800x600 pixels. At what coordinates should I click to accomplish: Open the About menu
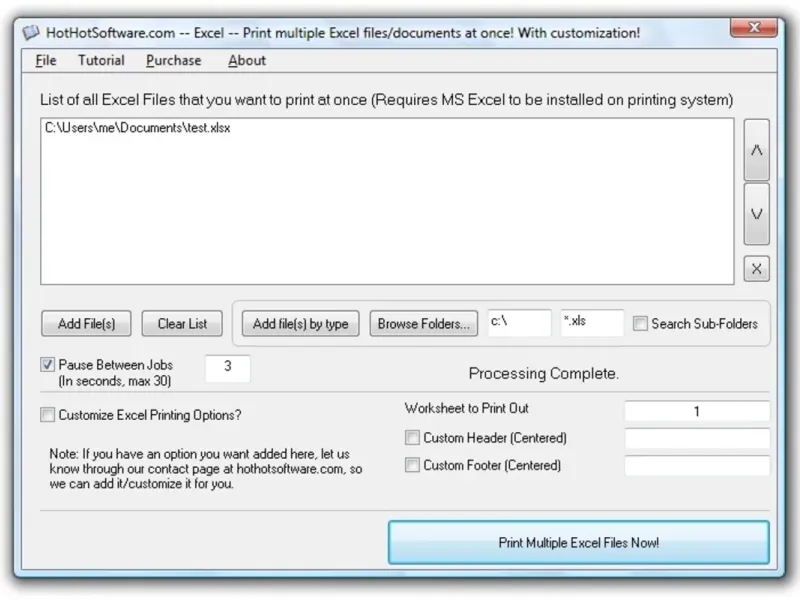(247, 60)
